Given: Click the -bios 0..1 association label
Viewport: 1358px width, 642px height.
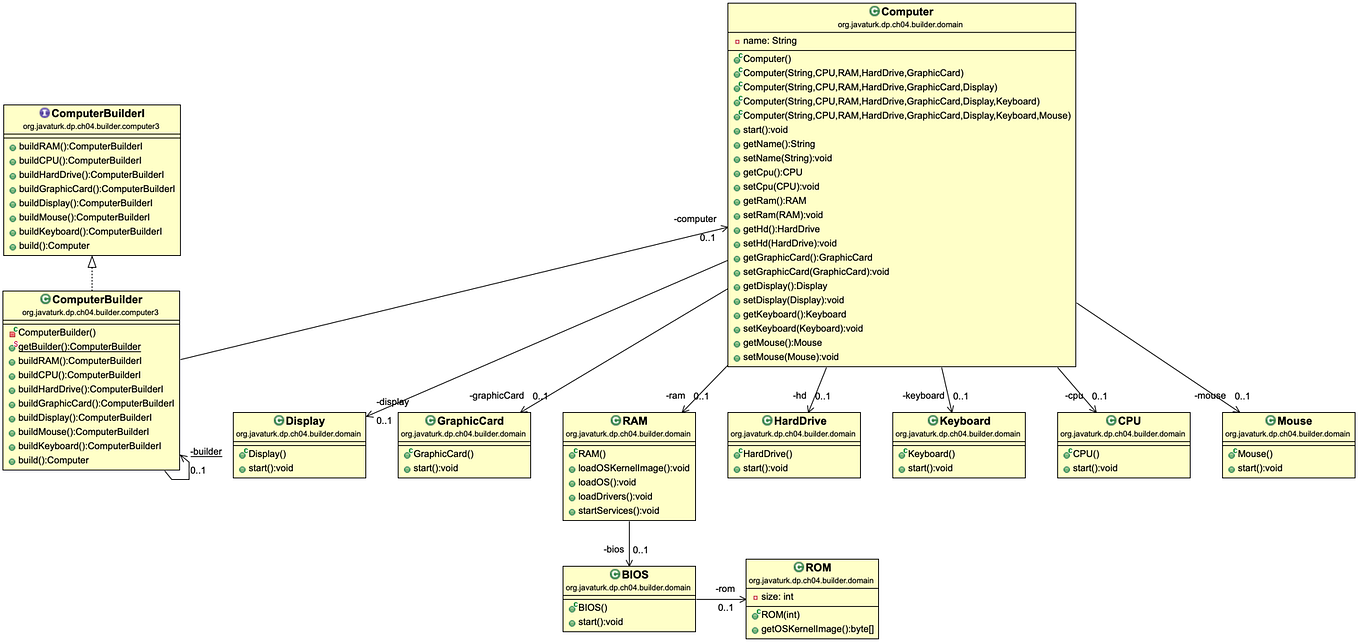Looking at the screenshot, I should pyautogui.click(x=618, y=548).
